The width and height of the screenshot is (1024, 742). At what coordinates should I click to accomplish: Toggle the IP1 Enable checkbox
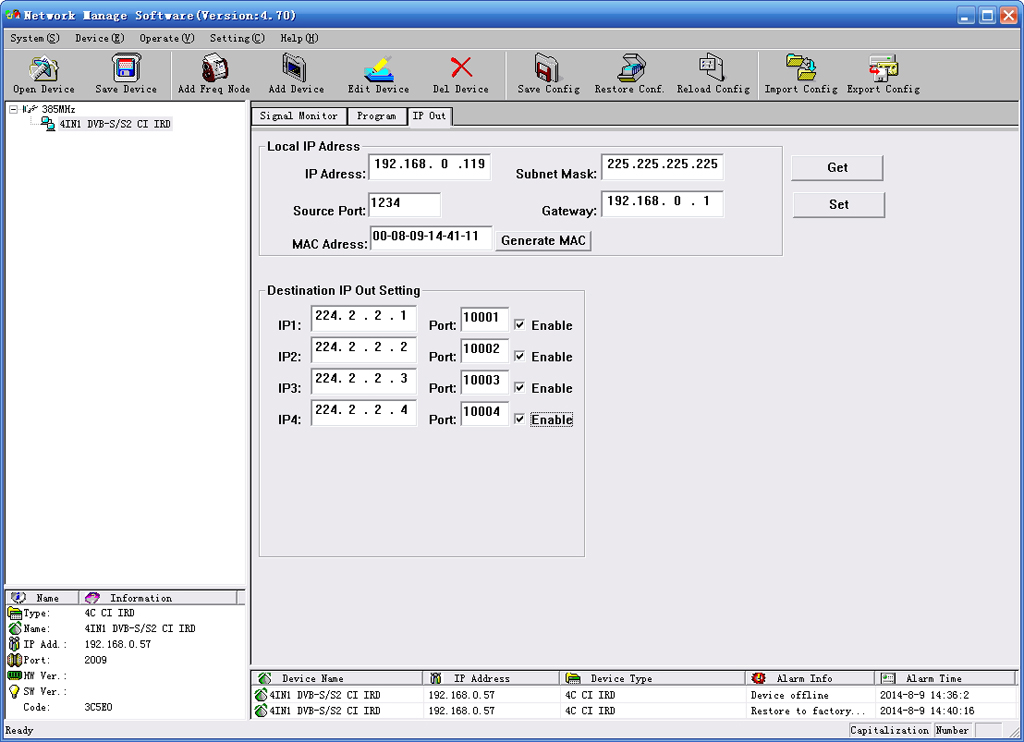(519, 325)
